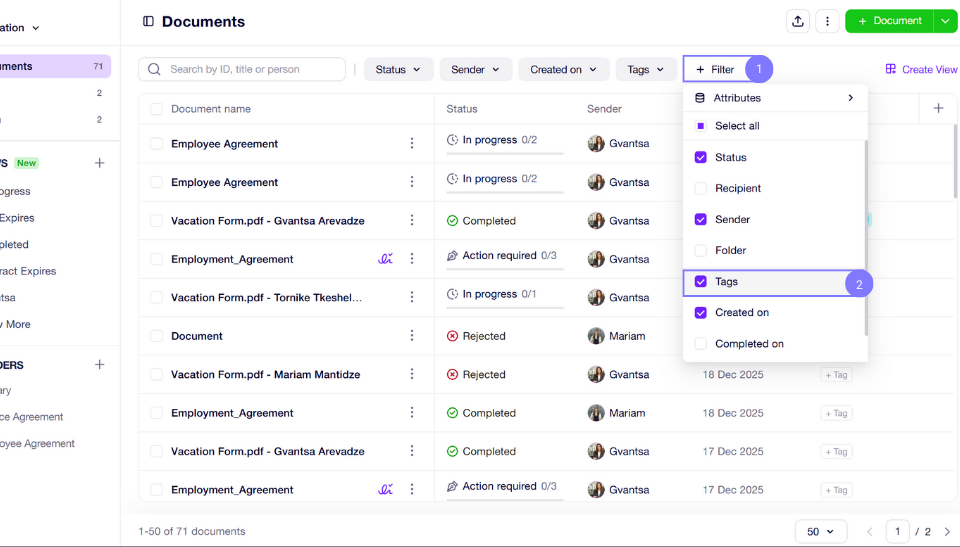This screenshot has width=960, height=547.
Task: Toggle the sidebar panel icon beside Documents
Action: tap(148, 21)
